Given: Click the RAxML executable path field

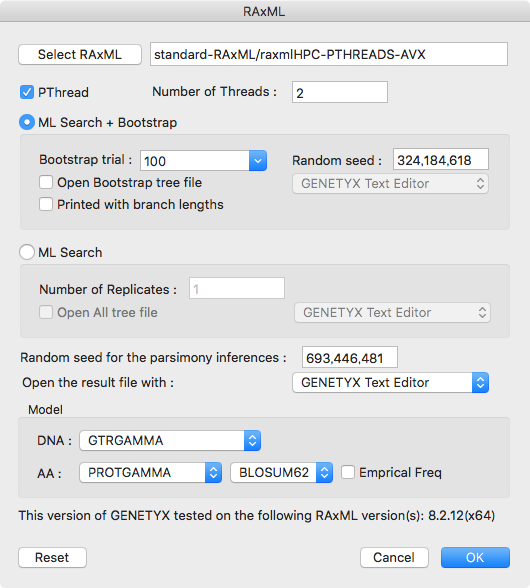Looking at the screenshot, I should [x=329, y=54].
